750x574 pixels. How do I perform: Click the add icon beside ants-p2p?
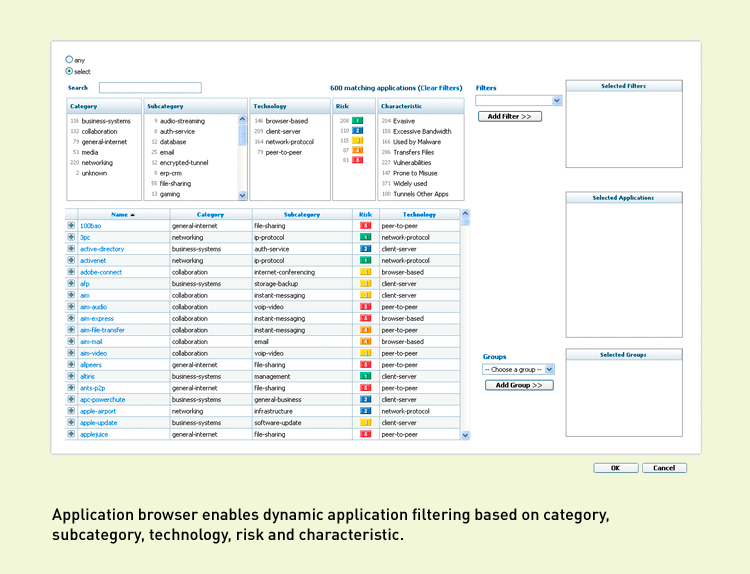(x=71, y=387)
